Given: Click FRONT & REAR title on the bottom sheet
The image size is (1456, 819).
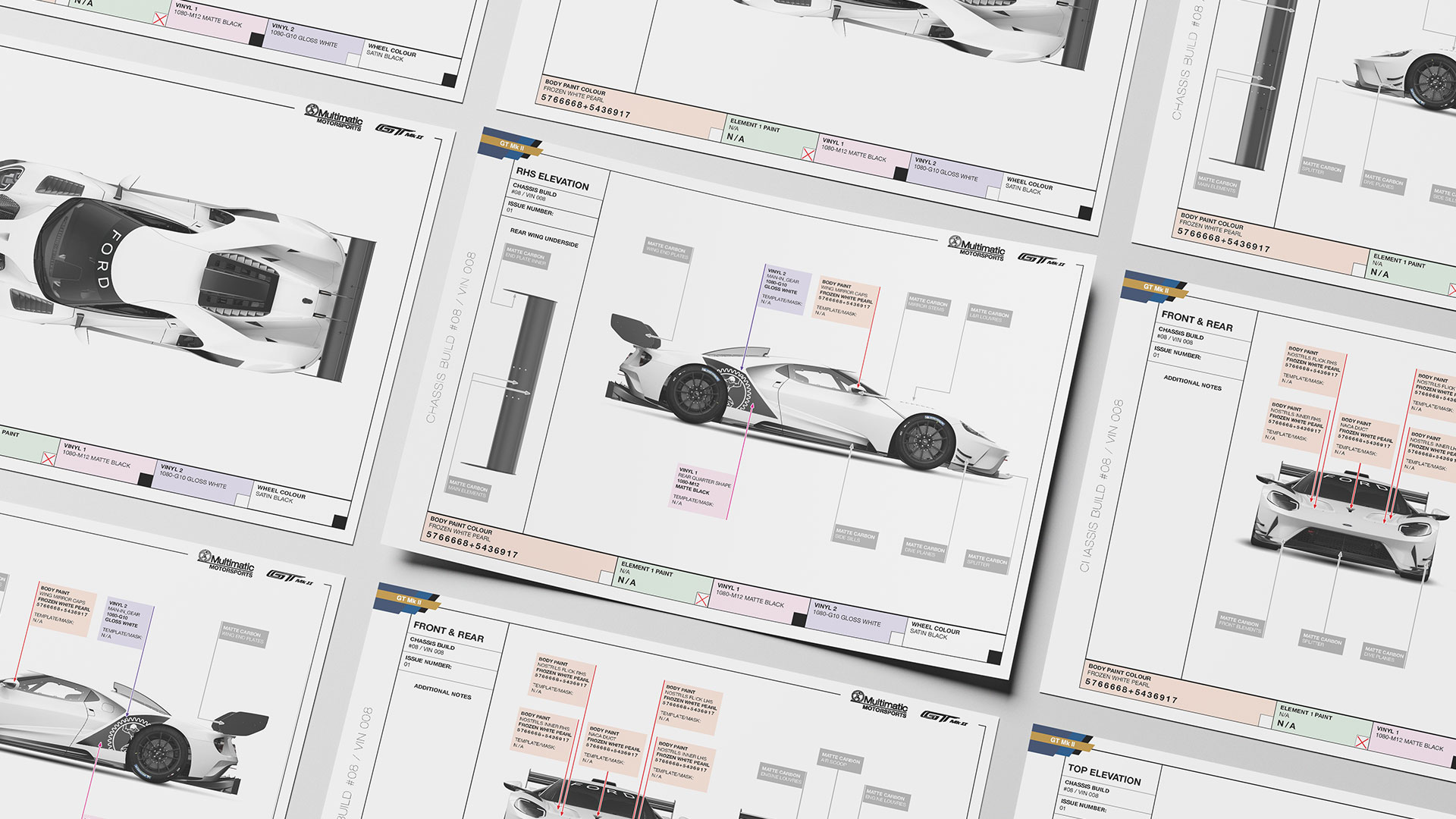Looking at the screenshot, I should point(449,632).
